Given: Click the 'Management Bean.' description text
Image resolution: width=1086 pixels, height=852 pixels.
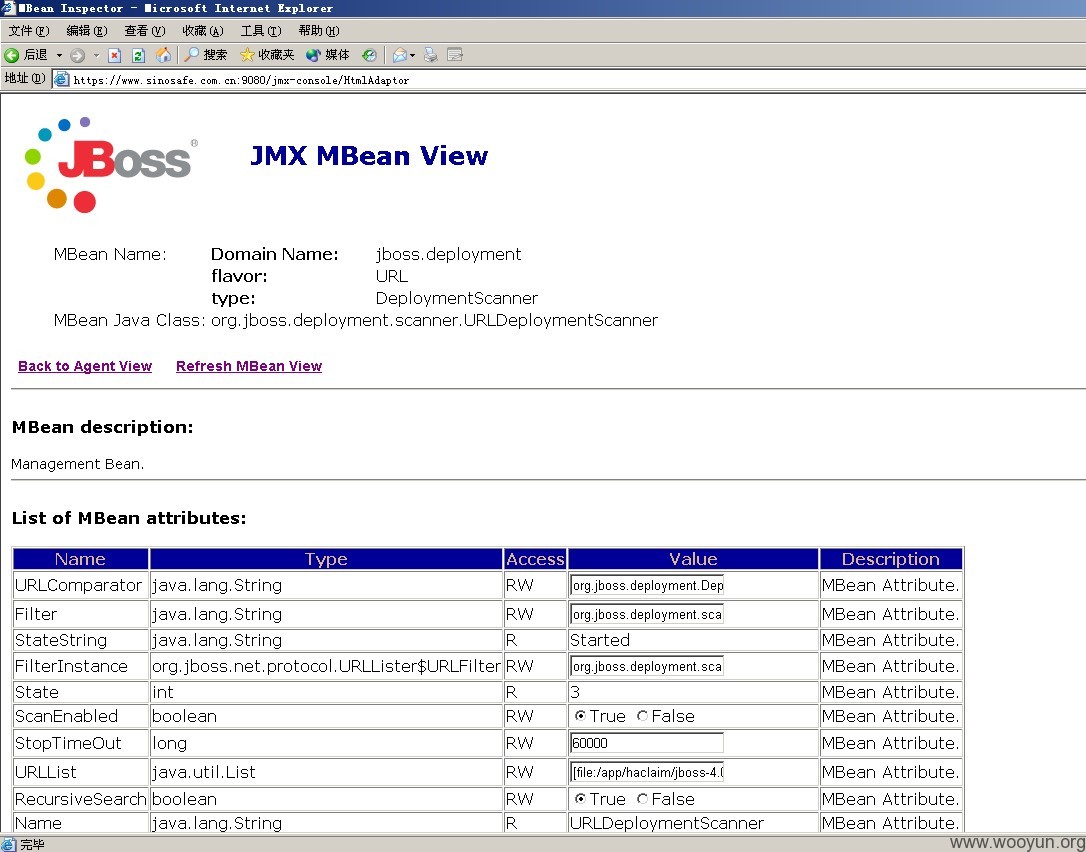Looking at the screenshot, I should 78,464.
